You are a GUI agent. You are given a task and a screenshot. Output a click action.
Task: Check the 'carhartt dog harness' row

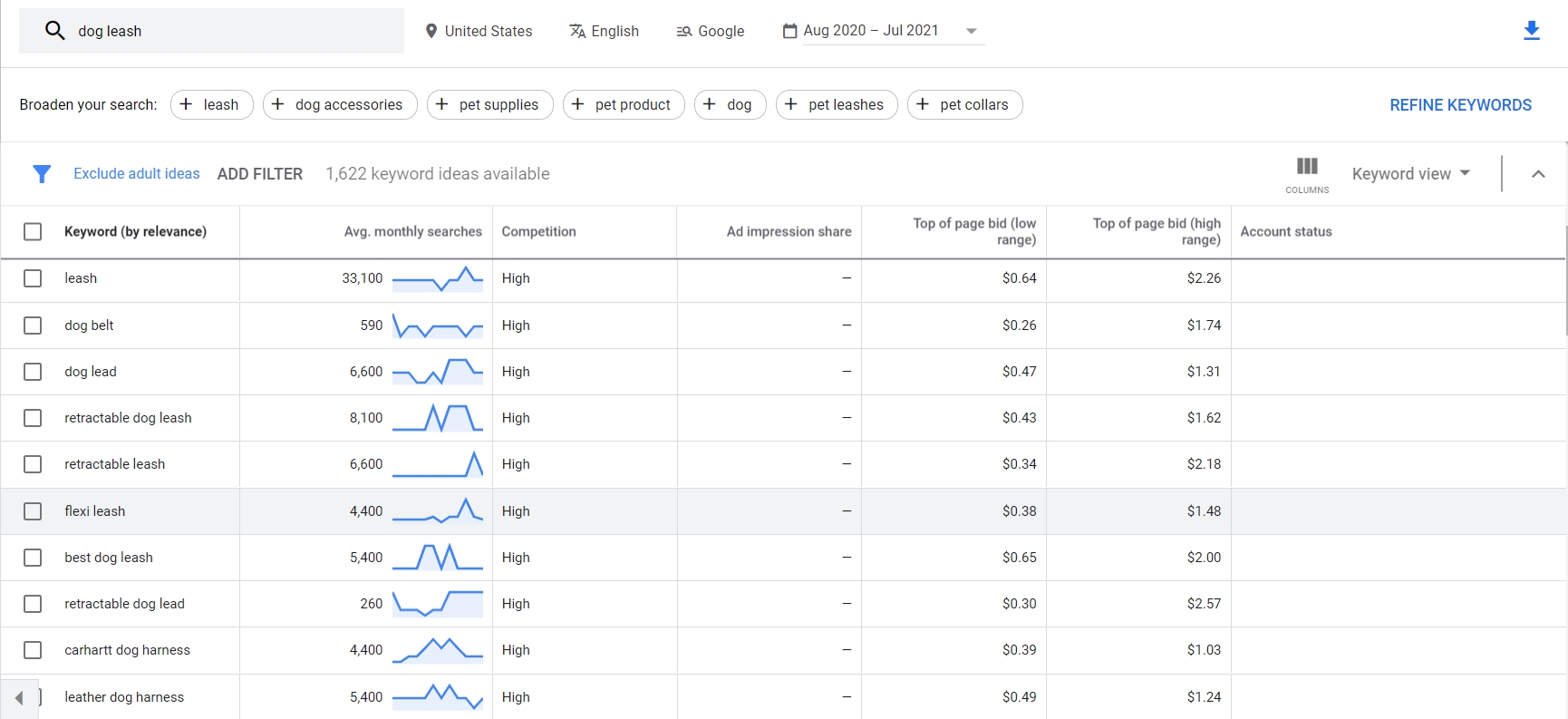pyautogui.click(x=33, y=650)
